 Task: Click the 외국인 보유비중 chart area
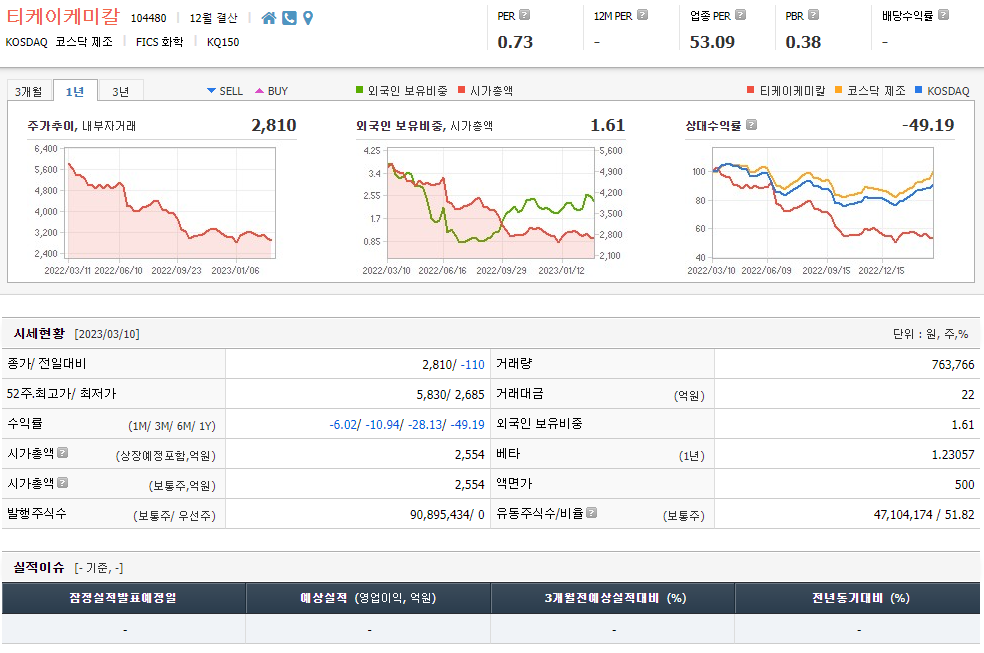point(491,203)
